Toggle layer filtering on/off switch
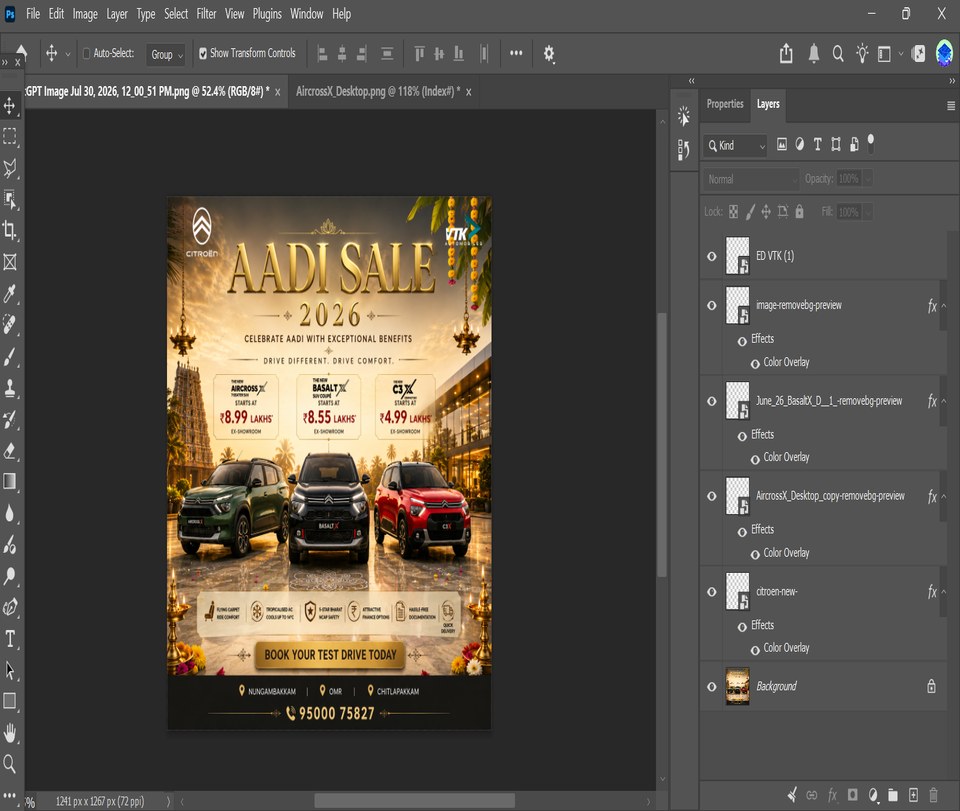This screenshot has width=960, height=811. point(870,143)
